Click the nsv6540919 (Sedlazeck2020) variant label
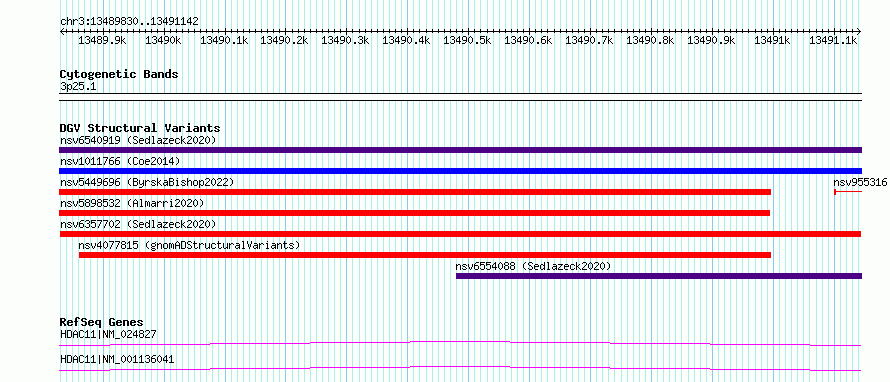890x382 pixels. (138, 140)
